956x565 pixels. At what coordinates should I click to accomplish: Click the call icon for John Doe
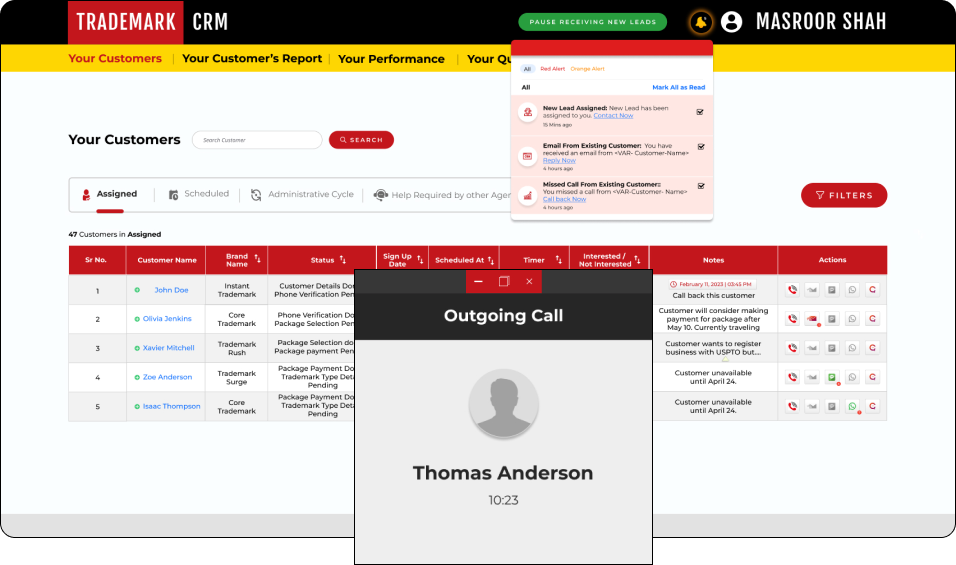(x=792, y=290)
